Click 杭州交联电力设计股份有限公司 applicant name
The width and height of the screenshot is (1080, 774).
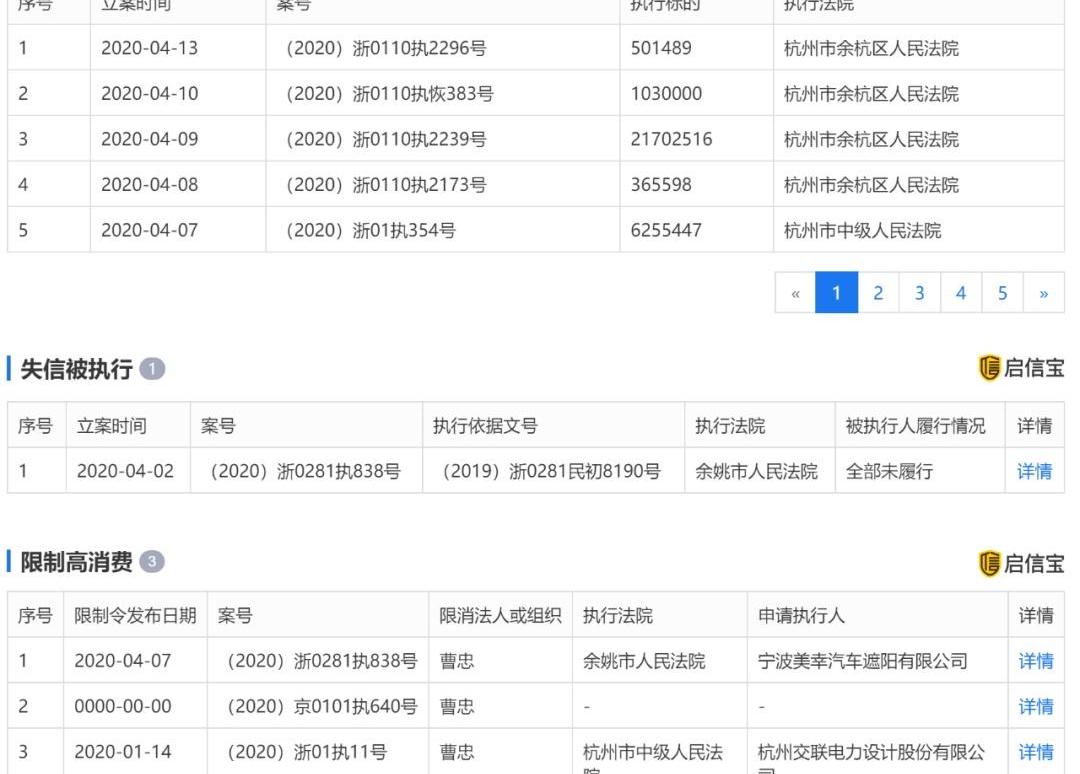coord(871,758)
